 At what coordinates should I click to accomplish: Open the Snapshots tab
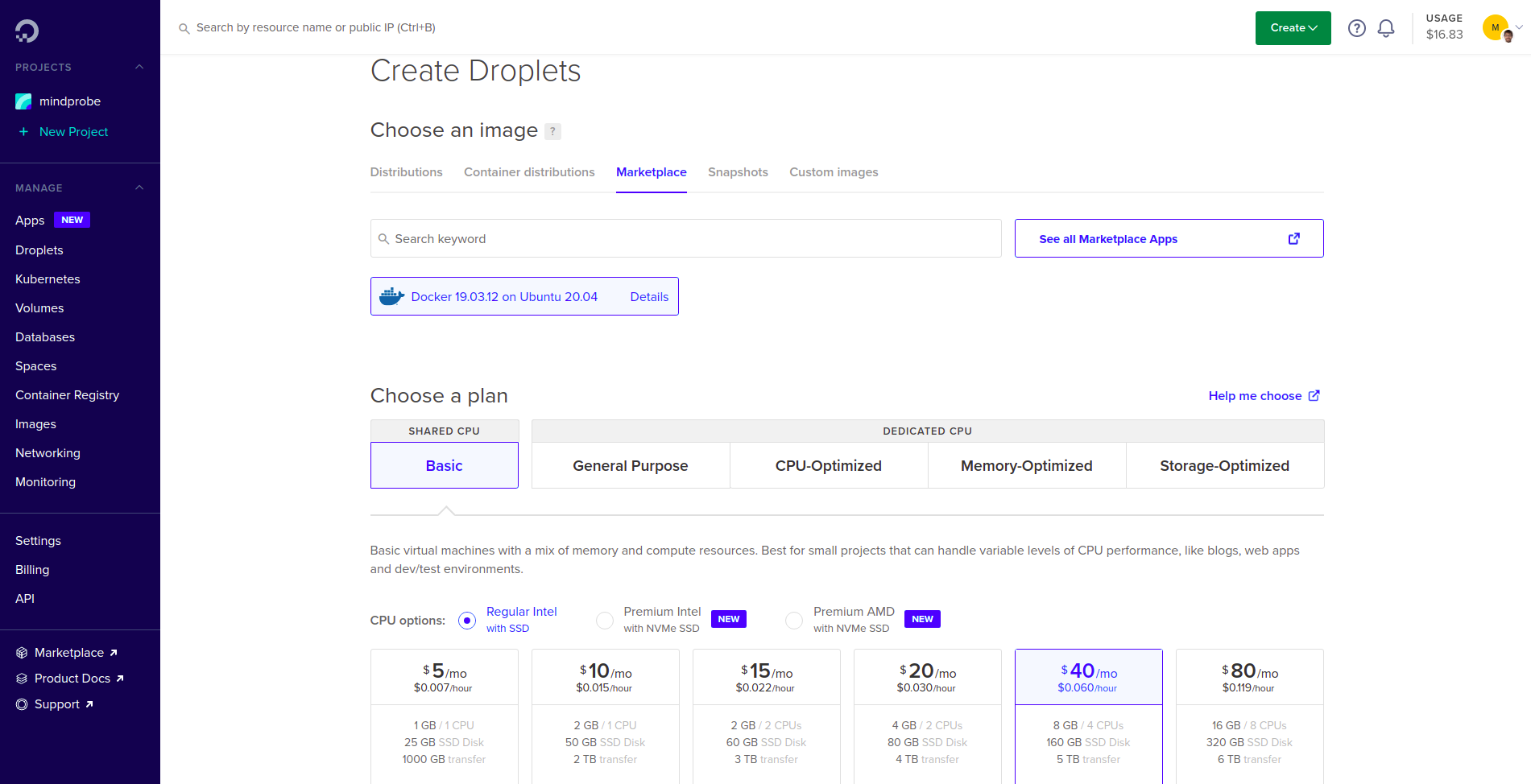738,172
